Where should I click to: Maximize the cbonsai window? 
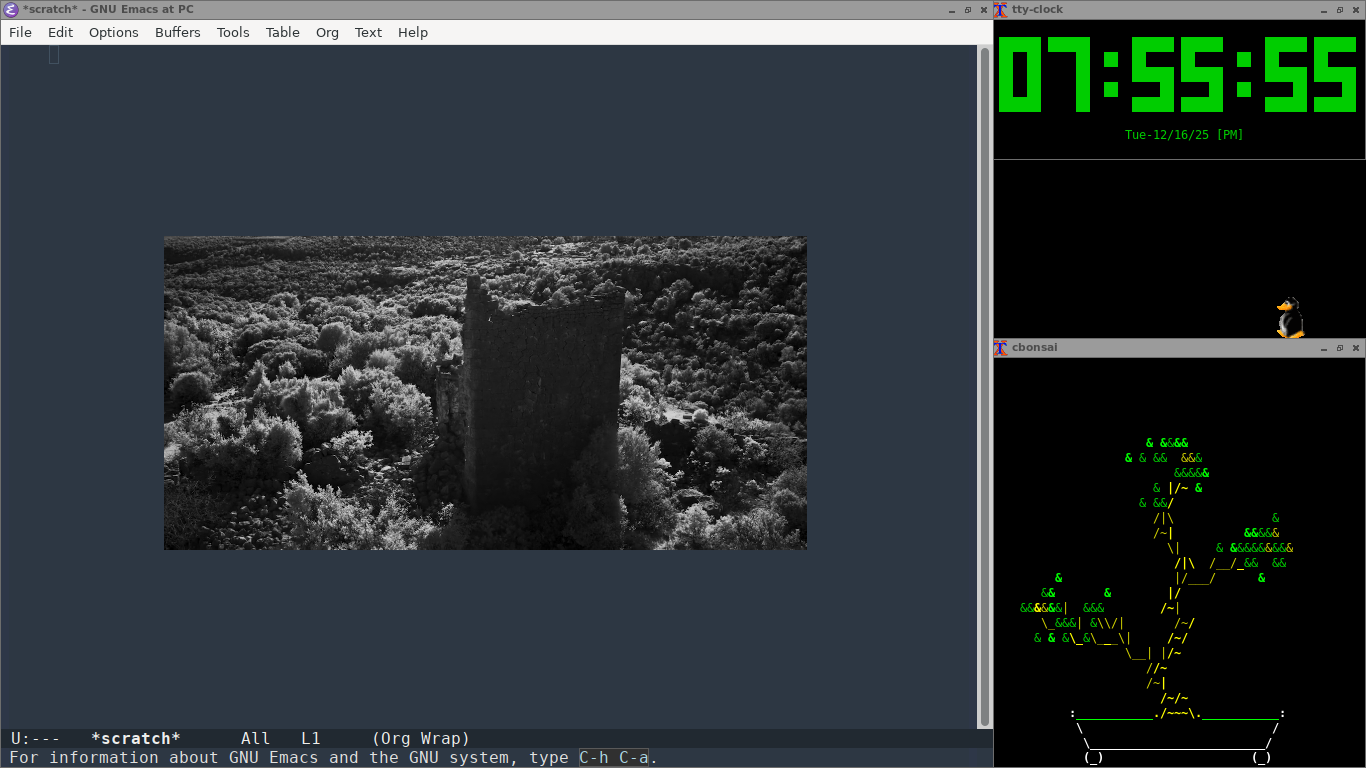coord(1340,348)
